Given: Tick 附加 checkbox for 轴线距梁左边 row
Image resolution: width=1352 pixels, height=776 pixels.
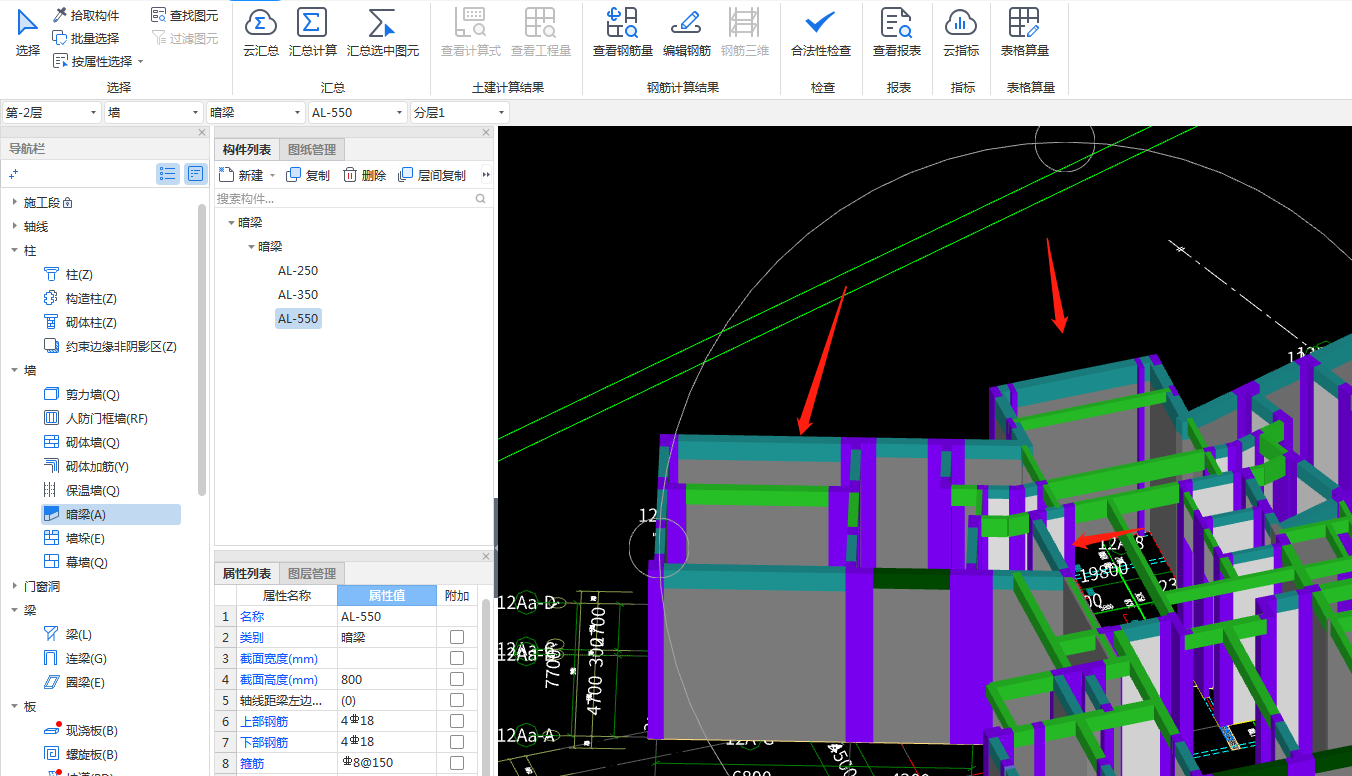Looking at the screenshot, I should point(457,700).
